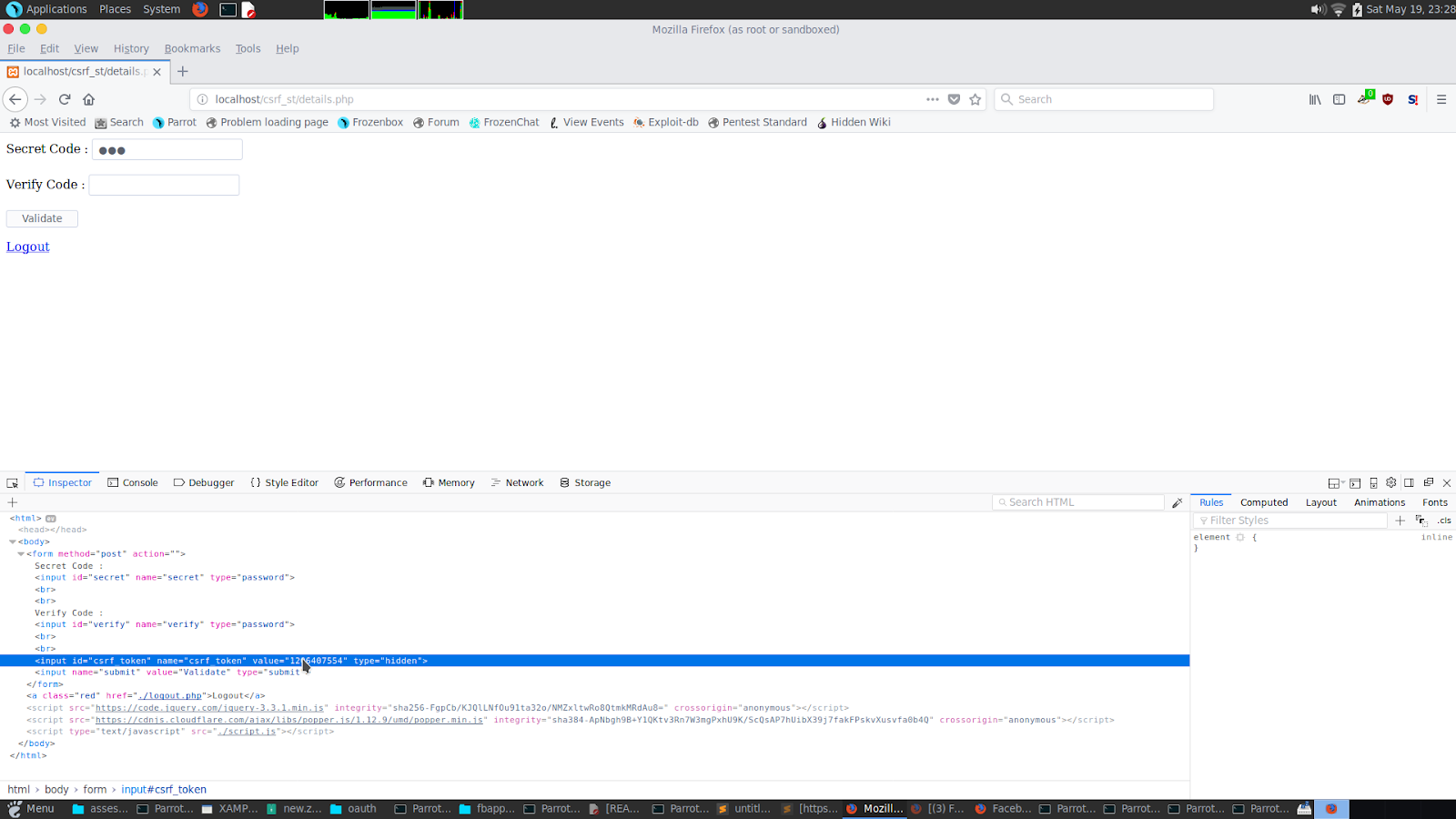Open a new tab with plus button
This screenshot has height=819, width=1456.
[183, 71]
